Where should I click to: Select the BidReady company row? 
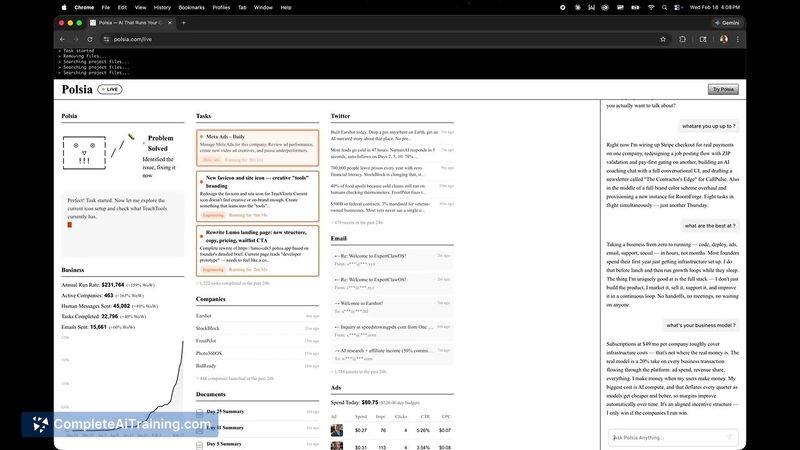pyautogui.click(x=258, y=366)
